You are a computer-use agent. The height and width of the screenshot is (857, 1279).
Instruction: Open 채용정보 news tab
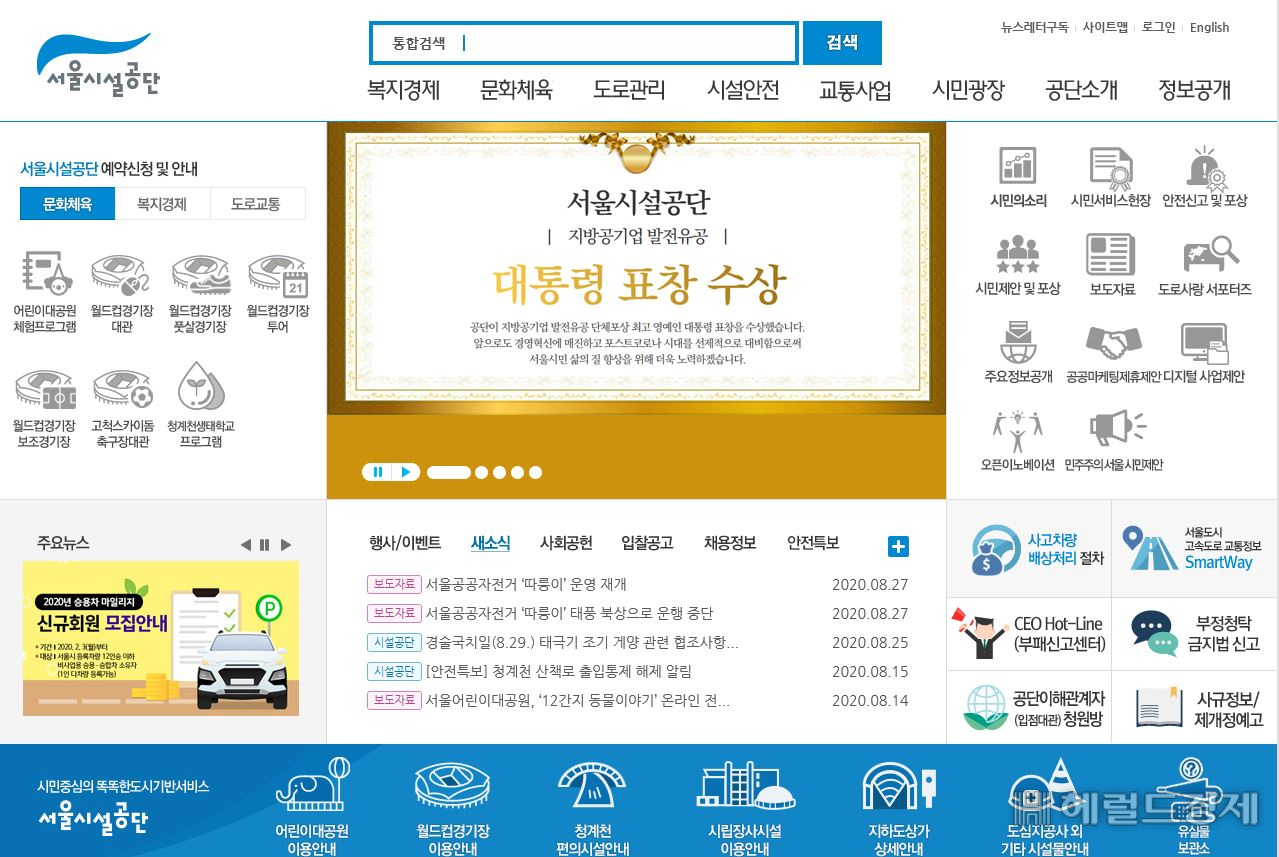[730, 543]
